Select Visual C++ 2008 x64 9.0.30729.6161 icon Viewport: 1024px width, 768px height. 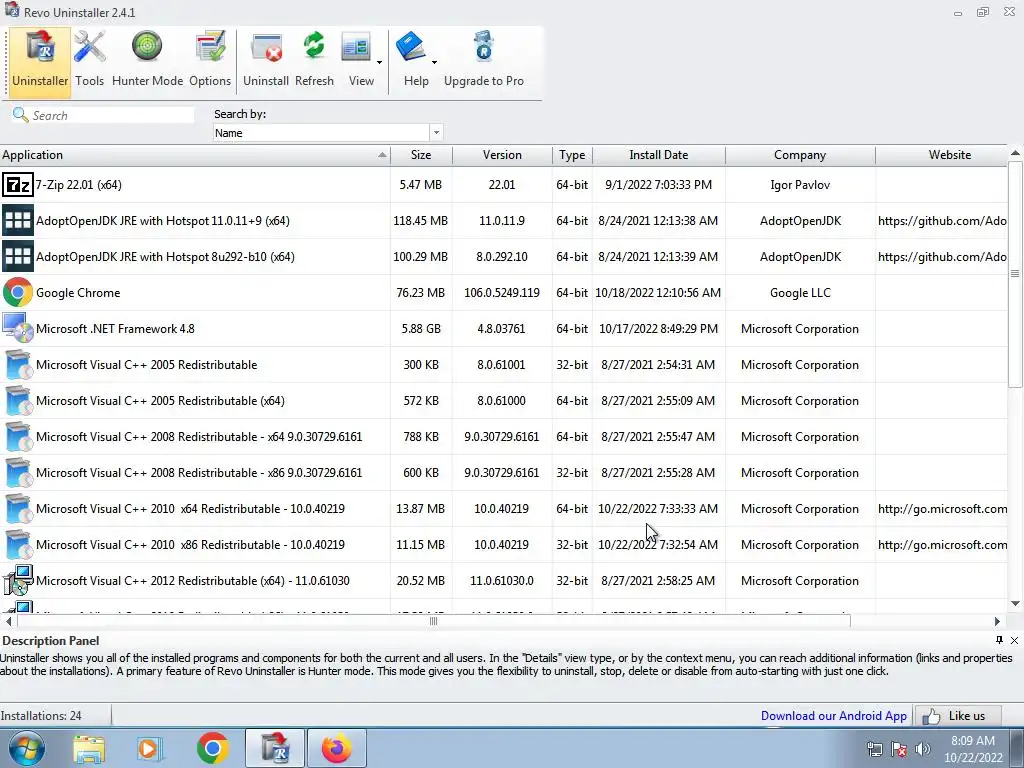(18, 436)
